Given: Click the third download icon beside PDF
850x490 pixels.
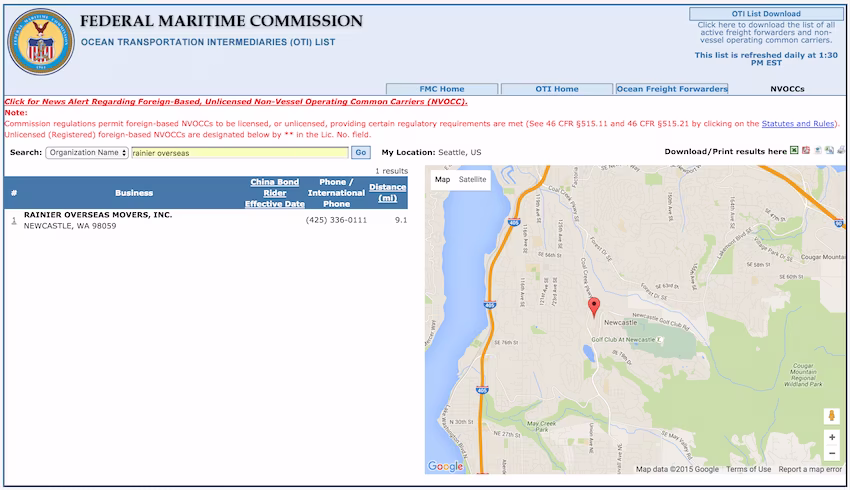Looking at the screenshot, I should [x=817, y=151].
